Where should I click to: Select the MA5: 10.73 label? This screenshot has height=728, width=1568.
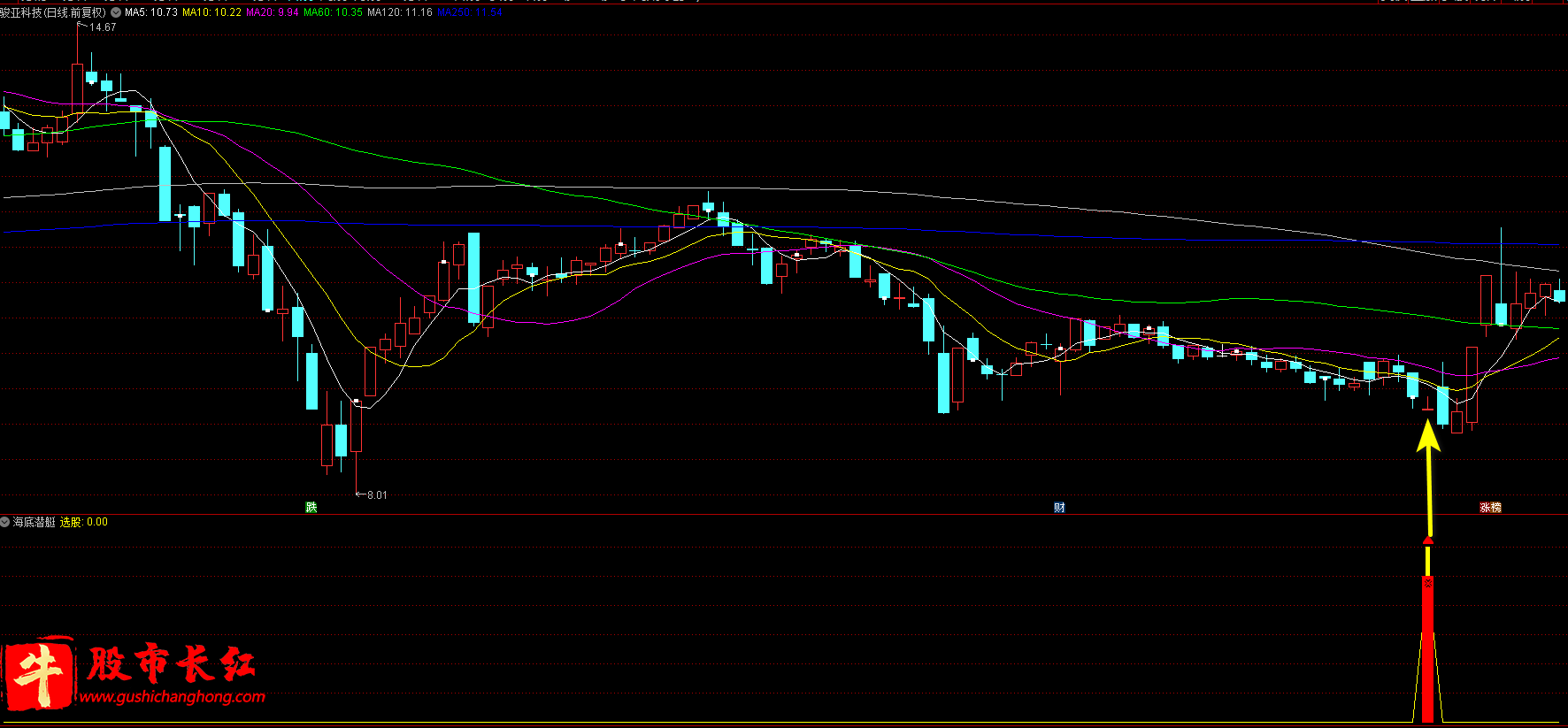(151, 12)
